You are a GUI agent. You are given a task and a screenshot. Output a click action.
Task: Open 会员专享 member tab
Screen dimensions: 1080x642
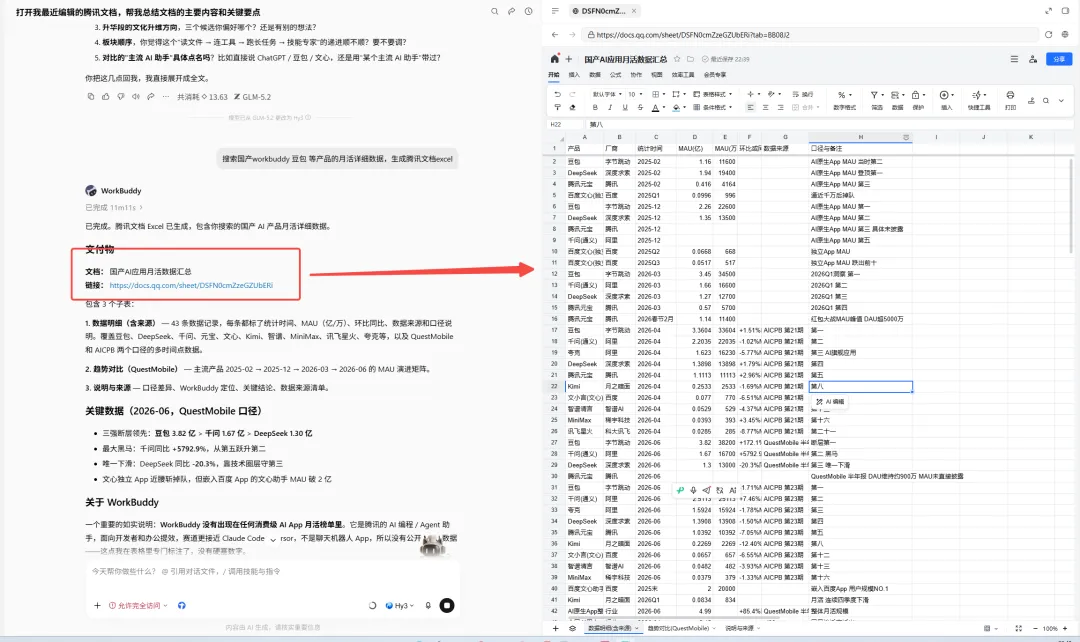715,74
